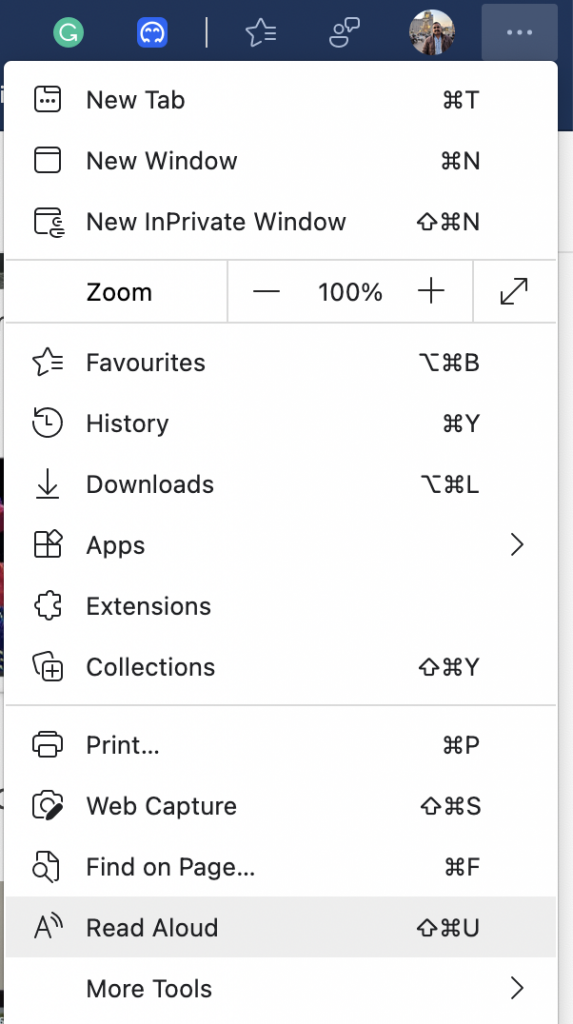Click the Collections icon

pyautogui.click(x=47, y=667)
